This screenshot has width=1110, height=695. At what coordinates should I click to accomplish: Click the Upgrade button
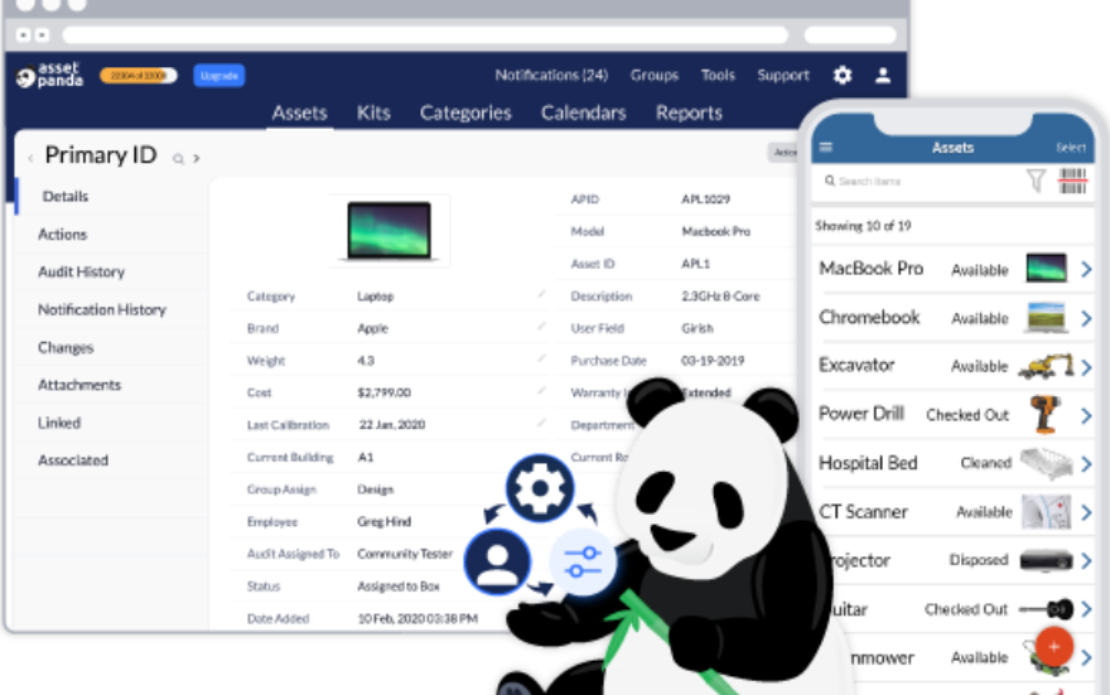(x=218, y=74)
